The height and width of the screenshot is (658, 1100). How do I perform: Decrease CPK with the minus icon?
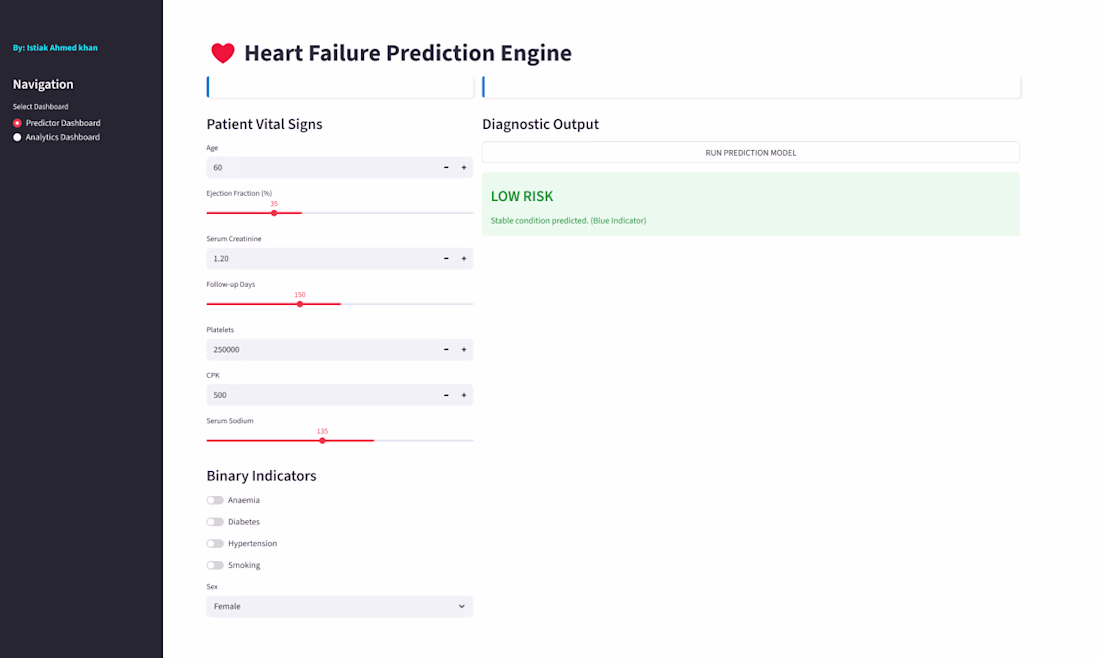tap(446, 395)
